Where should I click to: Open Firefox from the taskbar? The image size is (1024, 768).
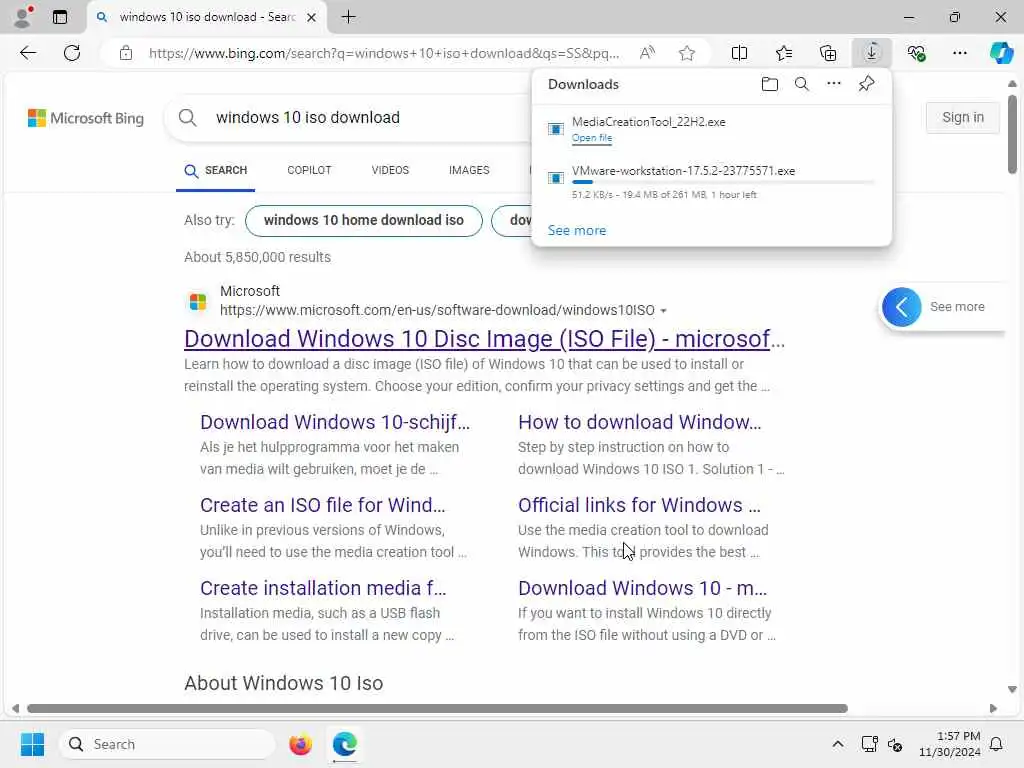click(x=300, y=744)
